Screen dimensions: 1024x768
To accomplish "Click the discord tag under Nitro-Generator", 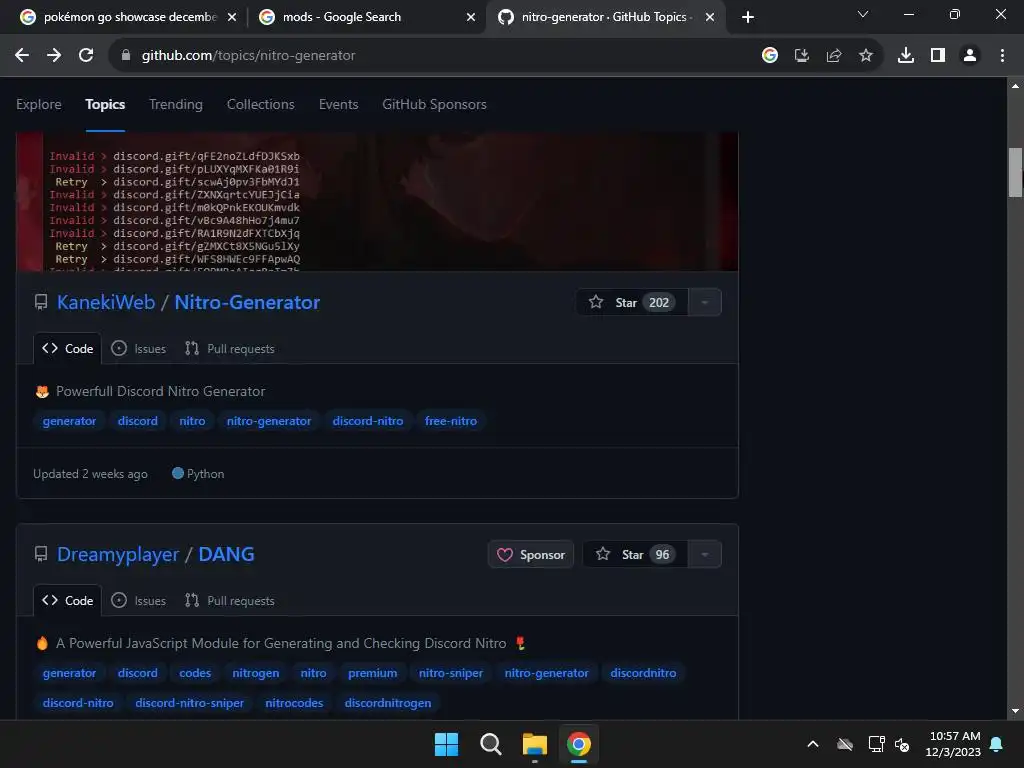I will click(x=138, y=421).
